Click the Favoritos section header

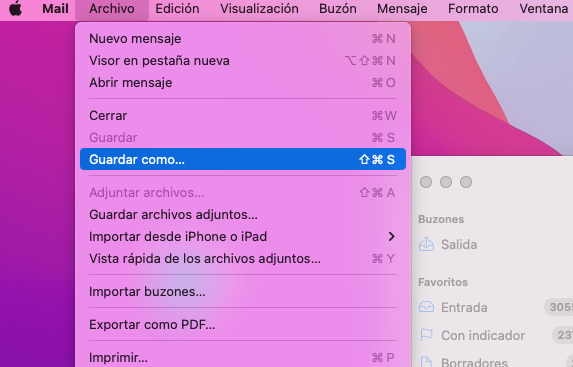[443, 282]
